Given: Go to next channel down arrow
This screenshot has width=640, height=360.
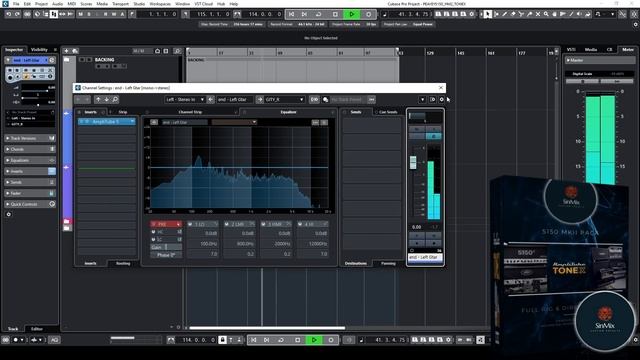Looking at the screenshot, I should tap(107, 100).
